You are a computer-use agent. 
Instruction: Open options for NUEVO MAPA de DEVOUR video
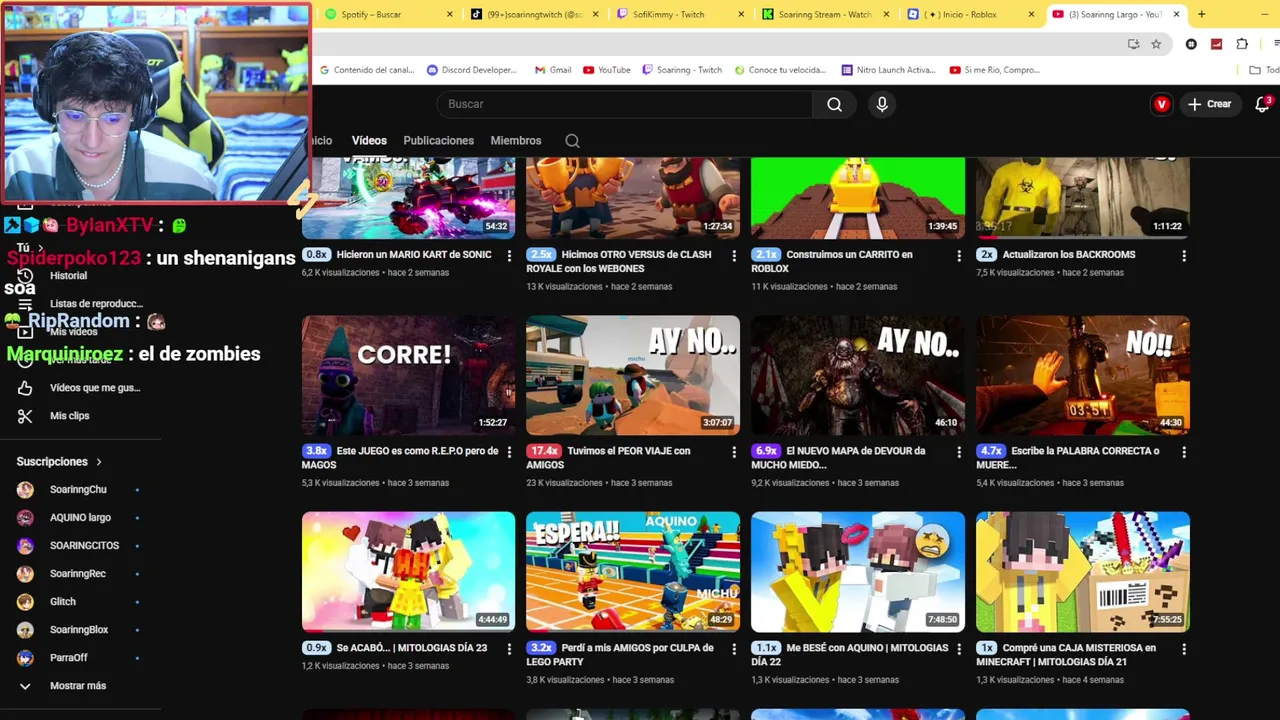[959, 452]
